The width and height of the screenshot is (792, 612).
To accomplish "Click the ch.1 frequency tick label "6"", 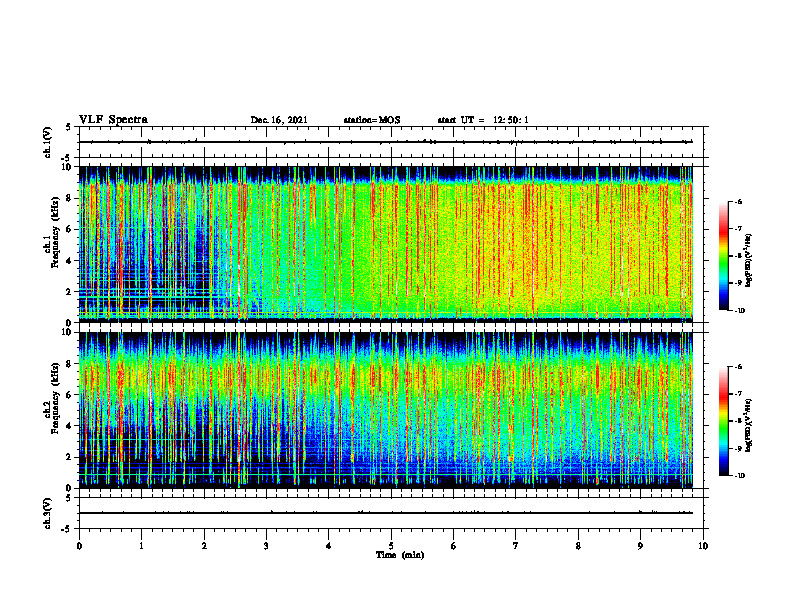I will [x=70, y=229].
